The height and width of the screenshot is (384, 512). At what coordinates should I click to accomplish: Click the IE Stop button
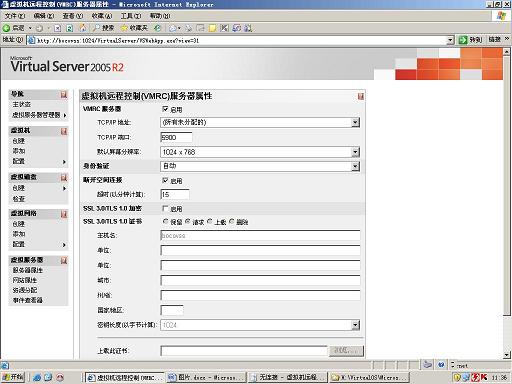(57, 28)
